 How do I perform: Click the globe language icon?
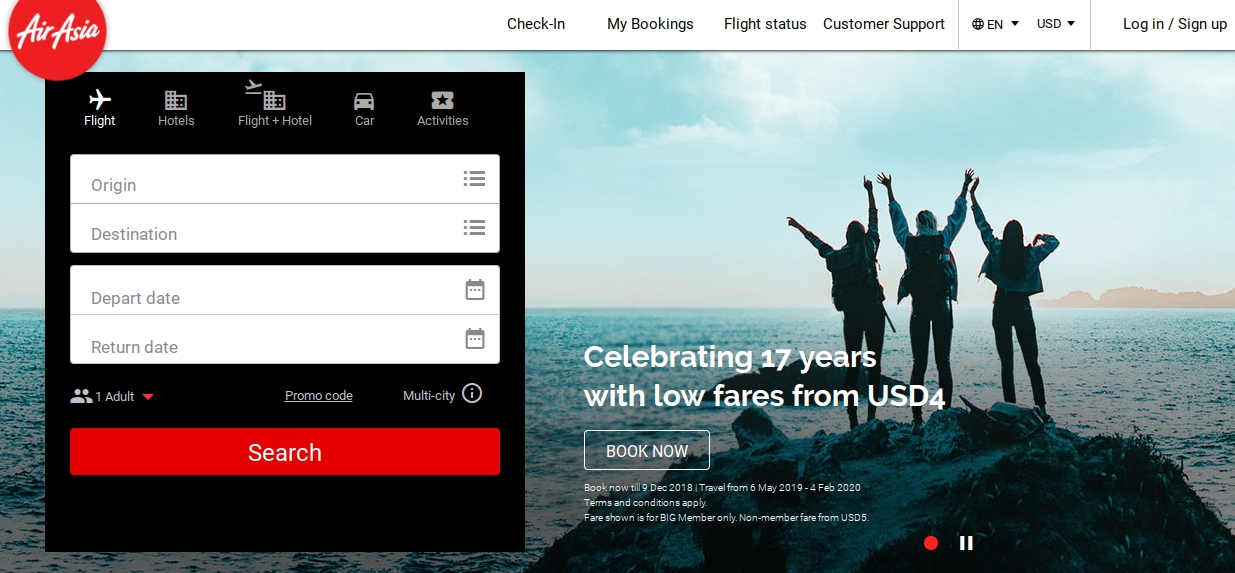978,25
